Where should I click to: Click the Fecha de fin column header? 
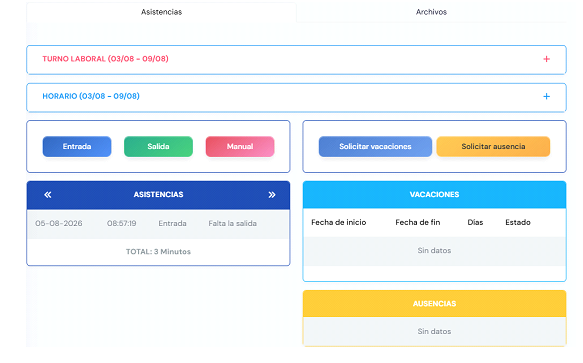pos(418,222)
